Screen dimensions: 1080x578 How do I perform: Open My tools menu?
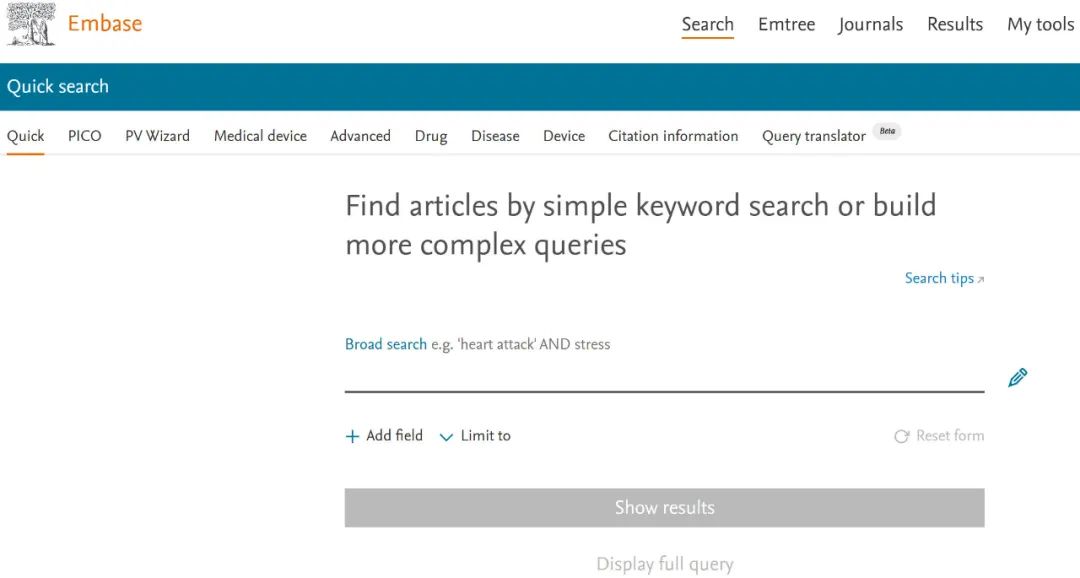(x=1040, y=24)
